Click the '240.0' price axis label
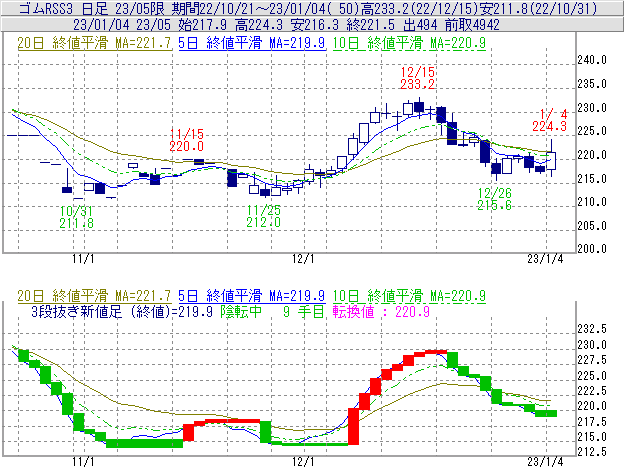This screenshot has height=475, width=624. click(x=592, y=60)
